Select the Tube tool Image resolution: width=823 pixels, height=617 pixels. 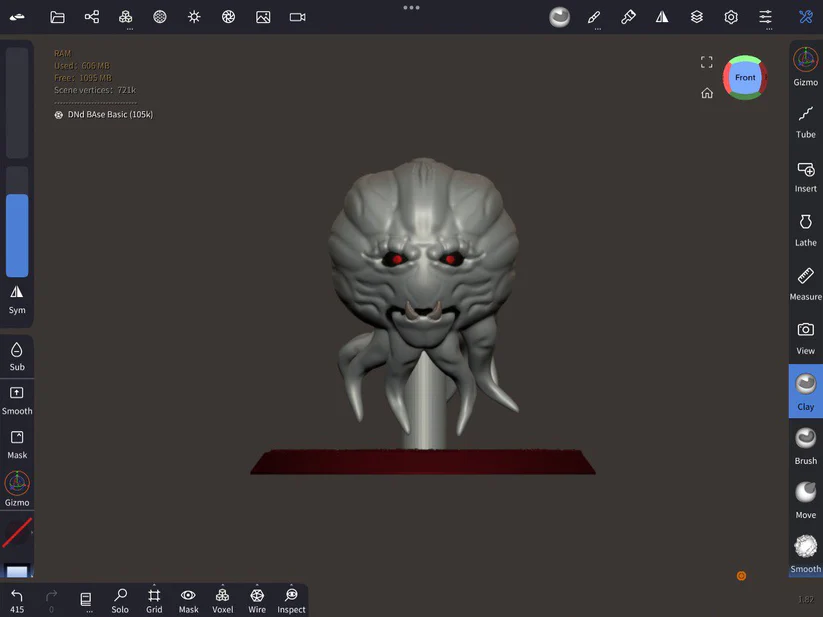(x=806, y=122)
